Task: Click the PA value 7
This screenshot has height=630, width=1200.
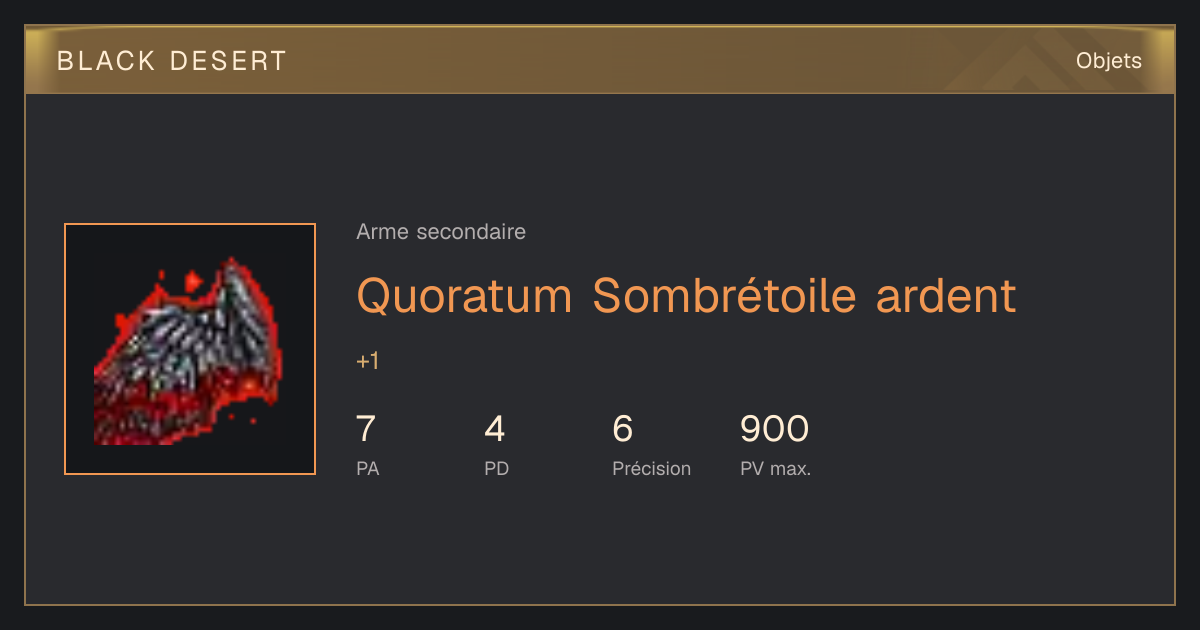Action: pos(366,429)
